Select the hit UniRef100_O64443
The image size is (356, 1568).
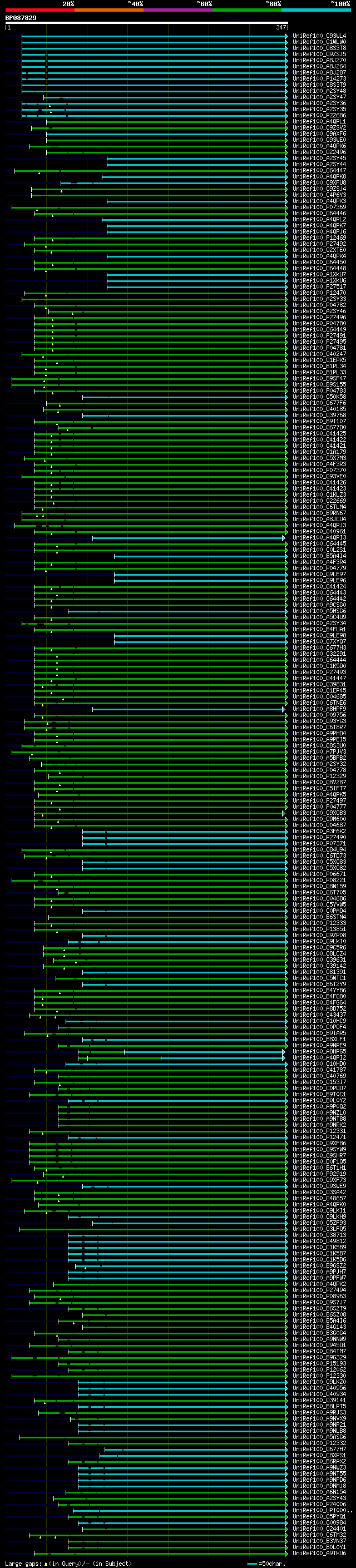tap(319, 593)
